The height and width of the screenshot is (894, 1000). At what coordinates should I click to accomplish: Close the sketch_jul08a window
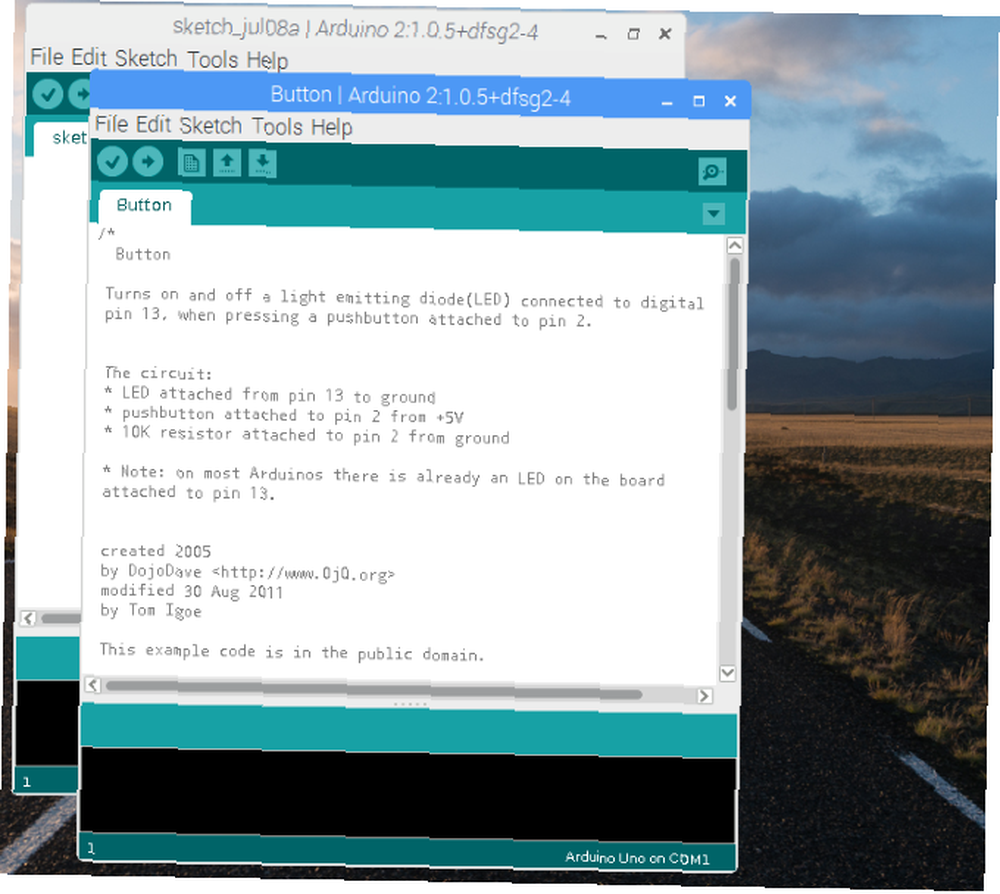click(x=665, y=33)
